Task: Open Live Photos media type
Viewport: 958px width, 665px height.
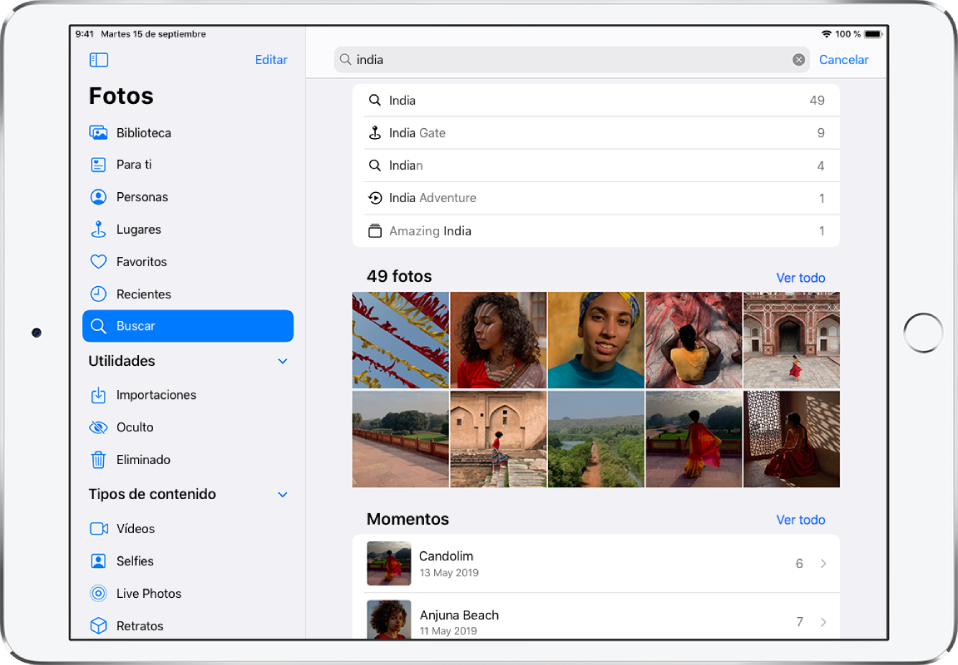Action: (148, 594)
